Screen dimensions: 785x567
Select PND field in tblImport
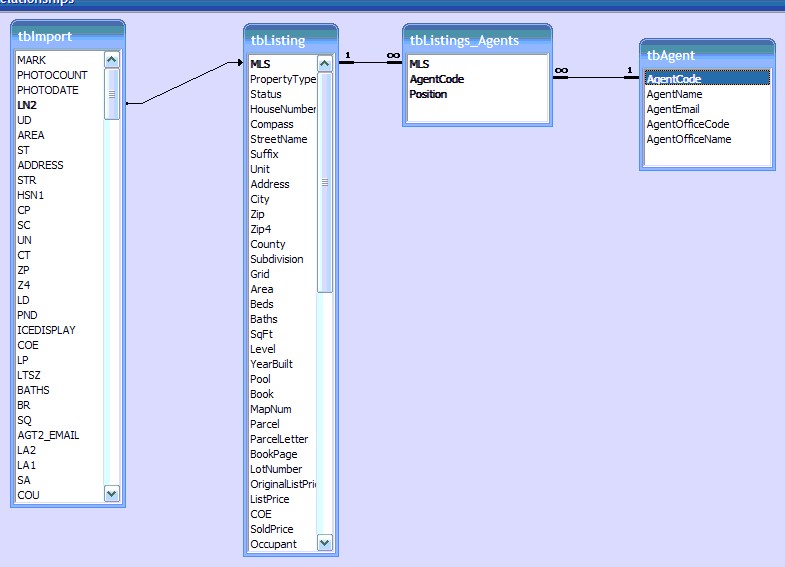28,315
